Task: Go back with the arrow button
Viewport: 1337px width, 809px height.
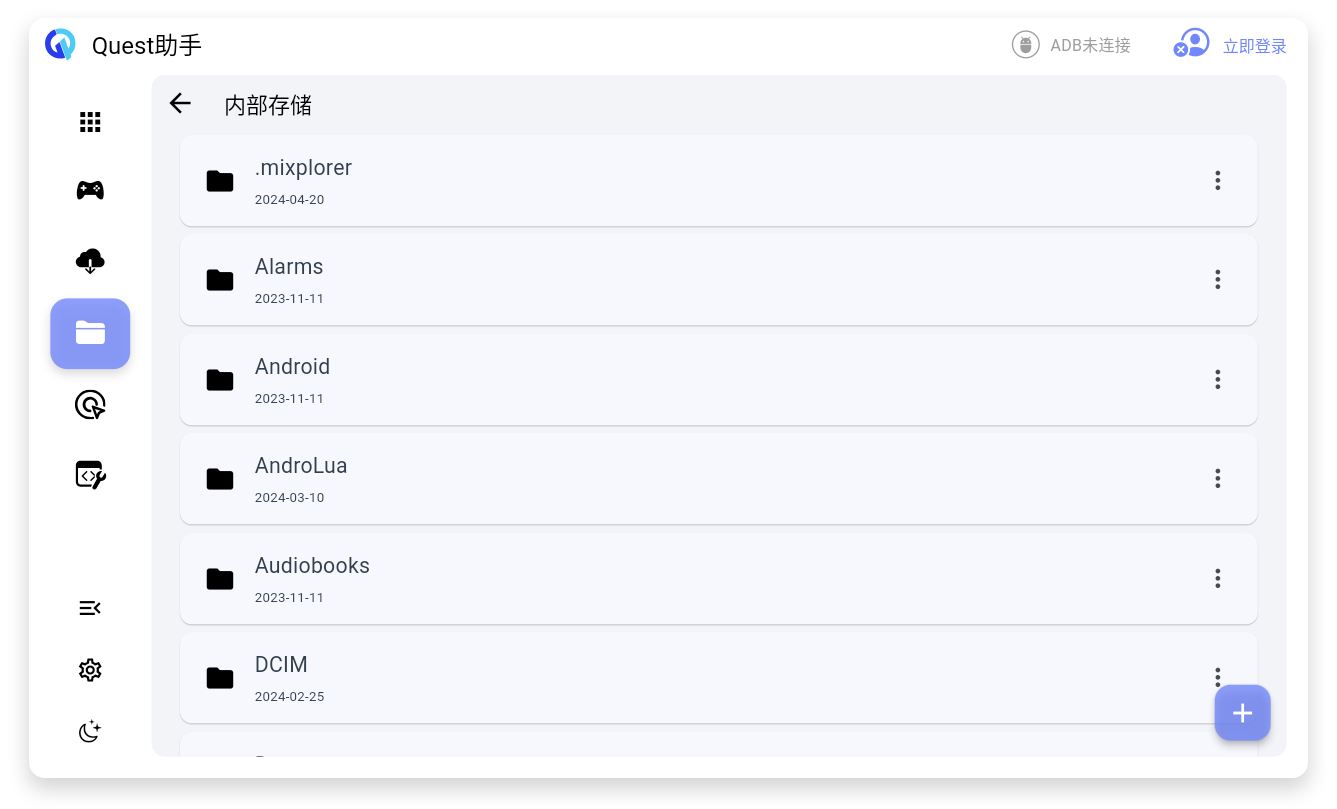Action: pyautogui.click(x=180, y=103)
